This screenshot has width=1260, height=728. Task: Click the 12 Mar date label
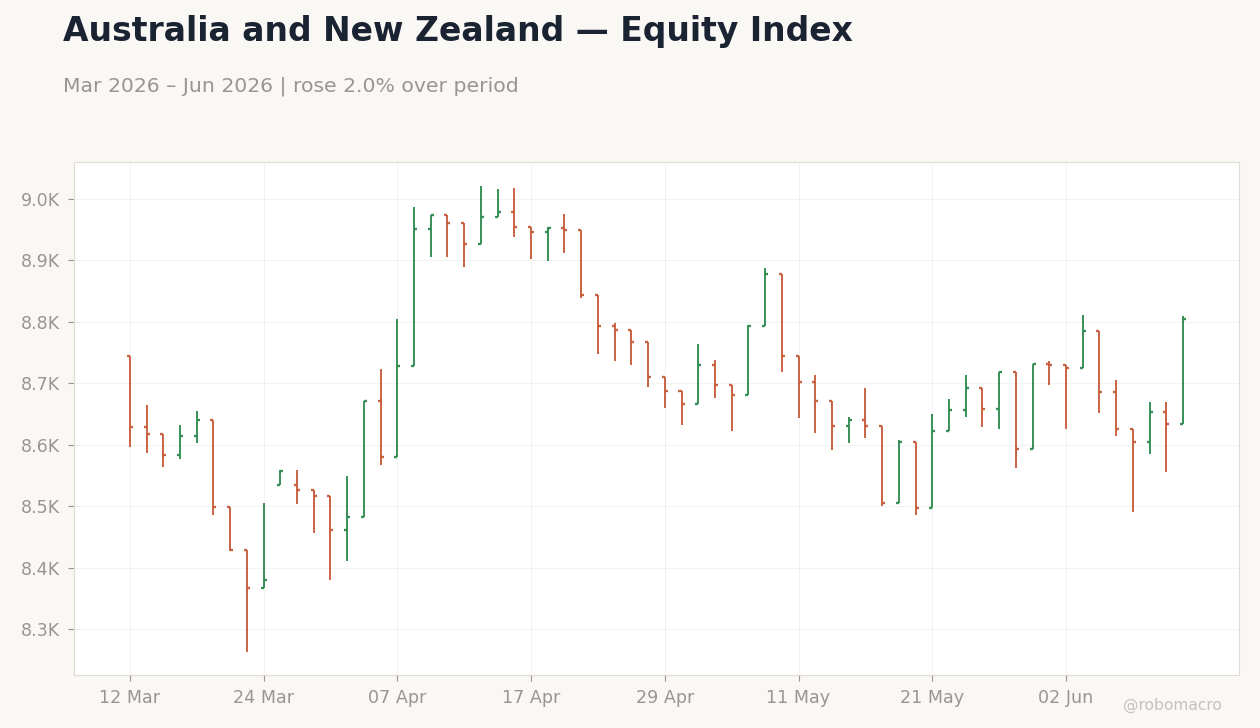pos(129,697)
